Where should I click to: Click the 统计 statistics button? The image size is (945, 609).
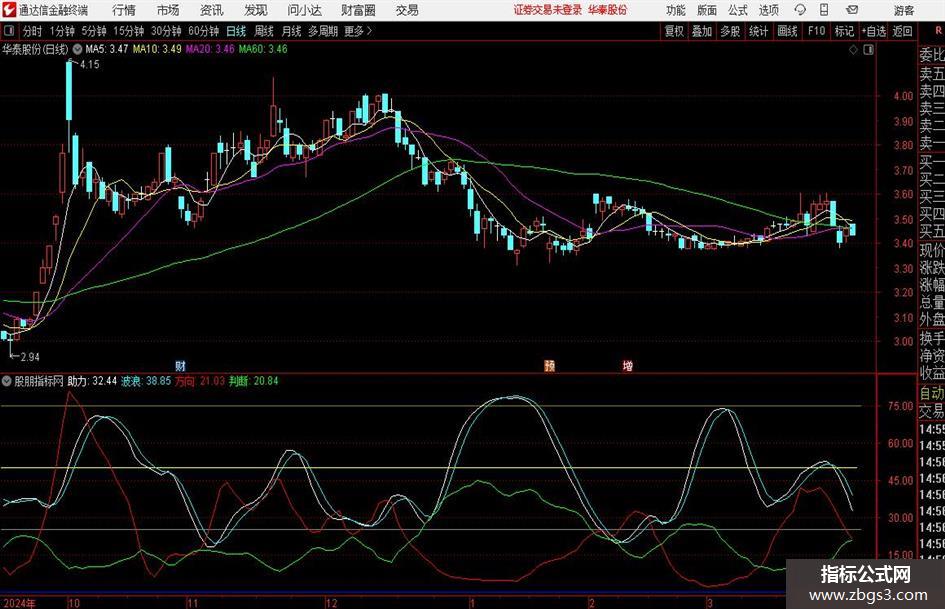(x=758, y=31)
